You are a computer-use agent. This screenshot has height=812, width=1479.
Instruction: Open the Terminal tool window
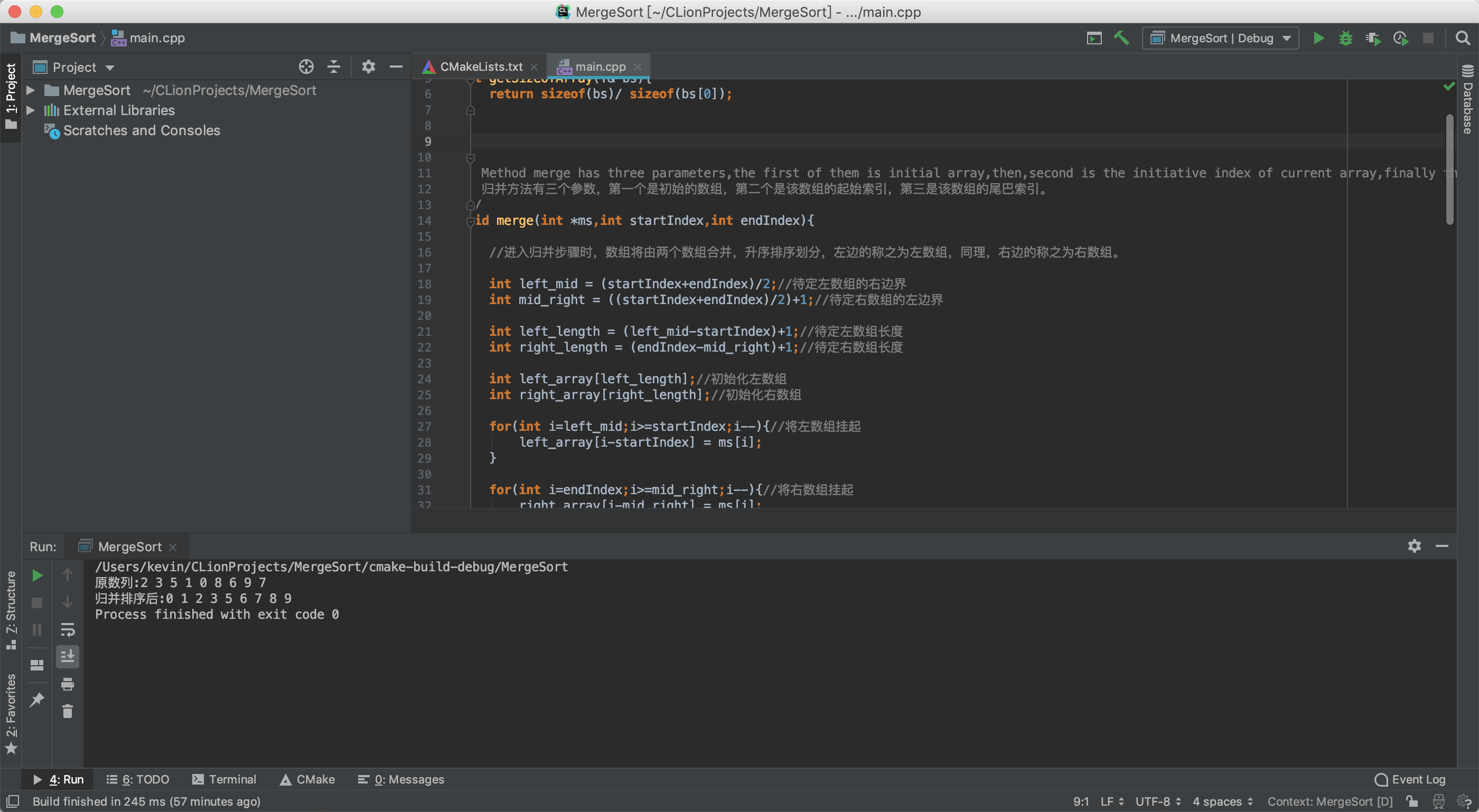224,779
